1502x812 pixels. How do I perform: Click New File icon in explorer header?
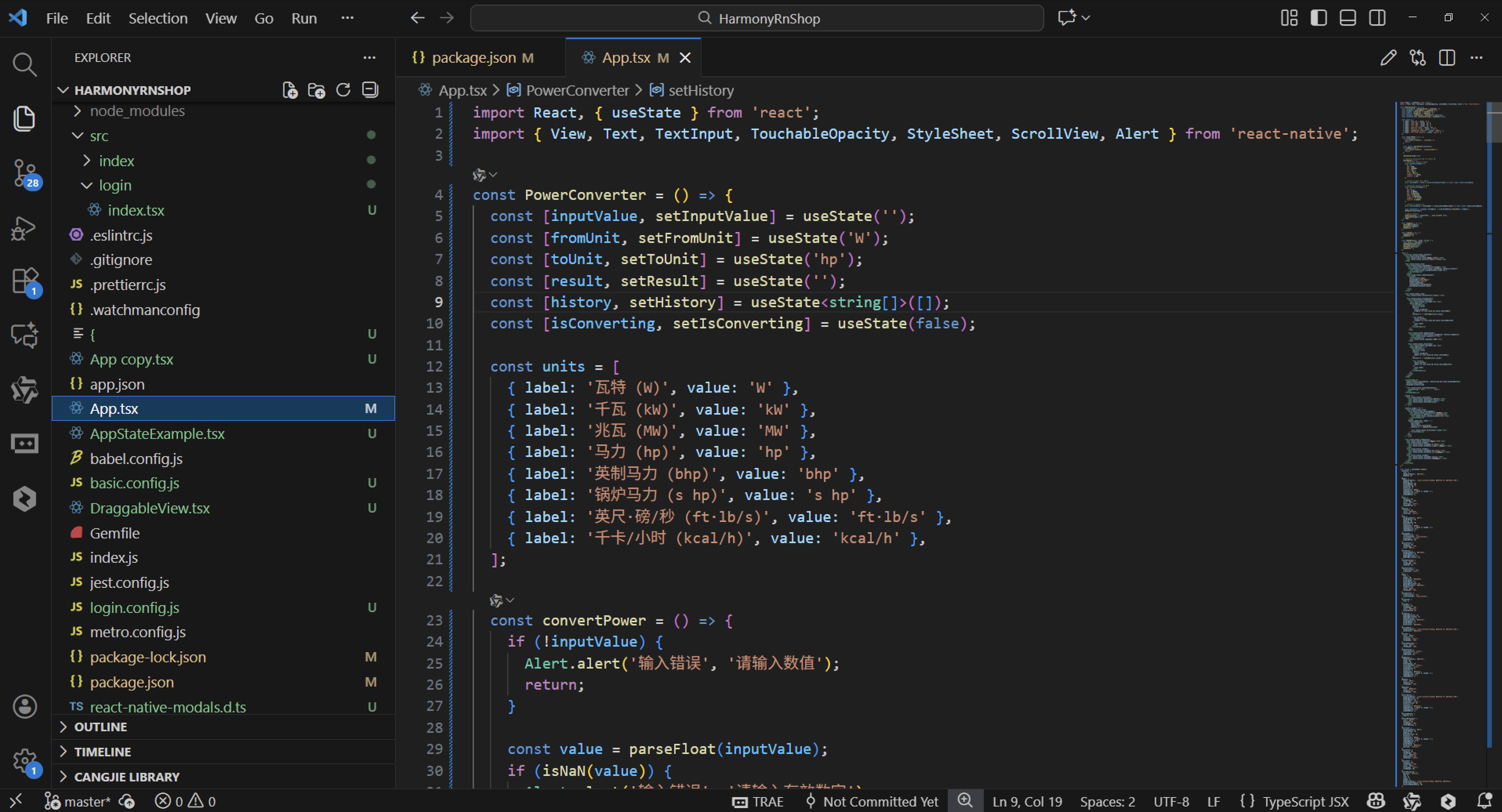(x=290, y=90)
